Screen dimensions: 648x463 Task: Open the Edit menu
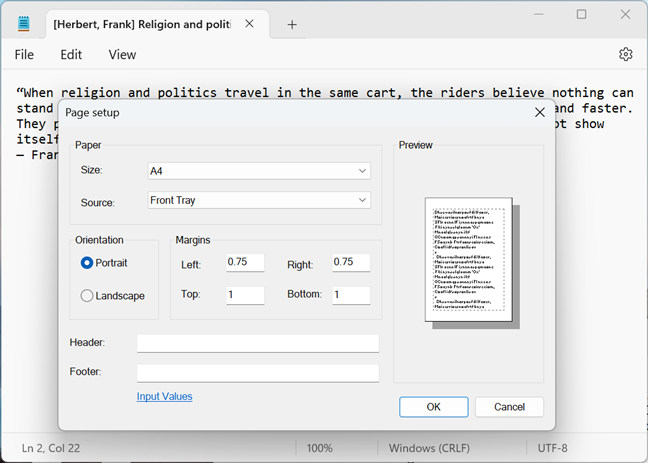[71, 55]
